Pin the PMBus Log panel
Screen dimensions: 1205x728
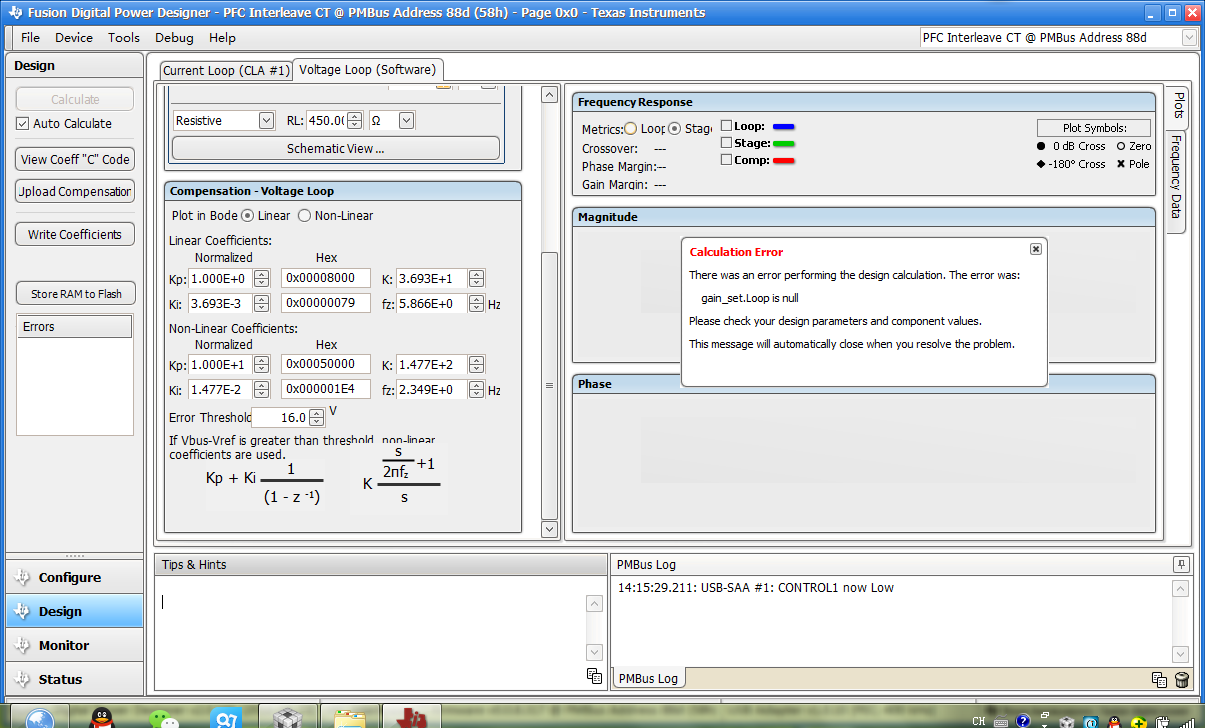[1181, 564]
